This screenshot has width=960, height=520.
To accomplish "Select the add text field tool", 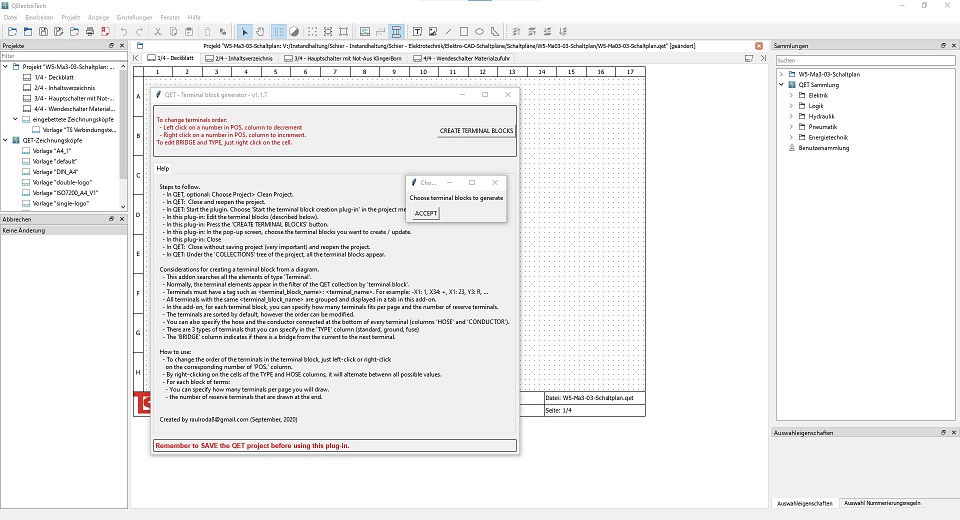I will click(x=418, y=32).
